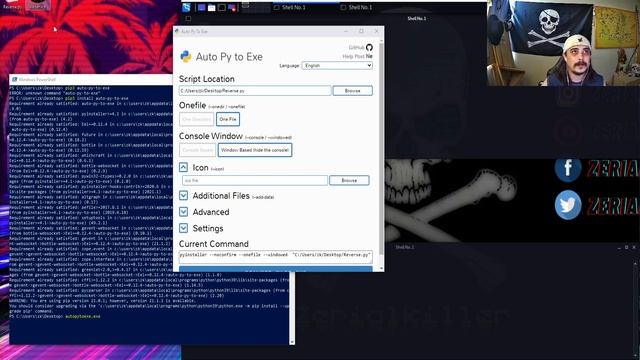Click the Kali dragon menu icon

click(187, 7)
